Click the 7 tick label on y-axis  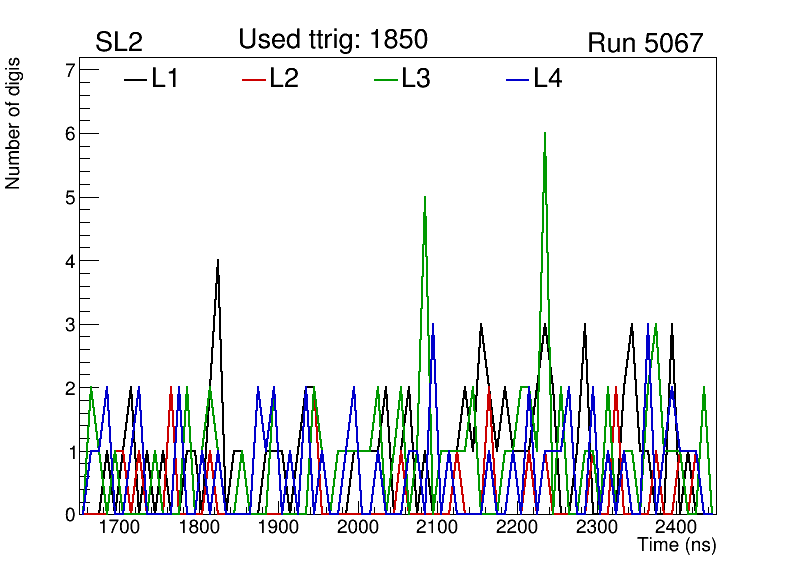coord(69,70)
